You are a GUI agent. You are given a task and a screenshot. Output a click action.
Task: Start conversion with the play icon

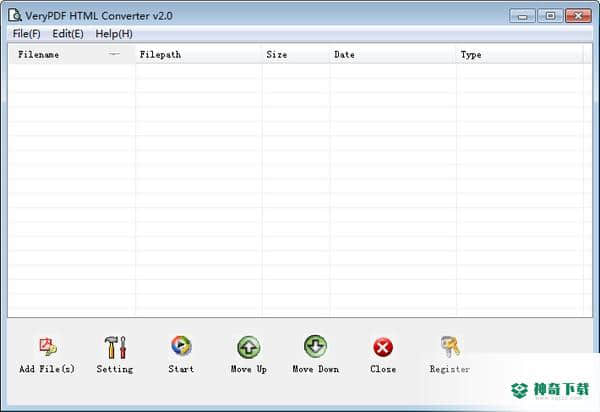[181, 346]
